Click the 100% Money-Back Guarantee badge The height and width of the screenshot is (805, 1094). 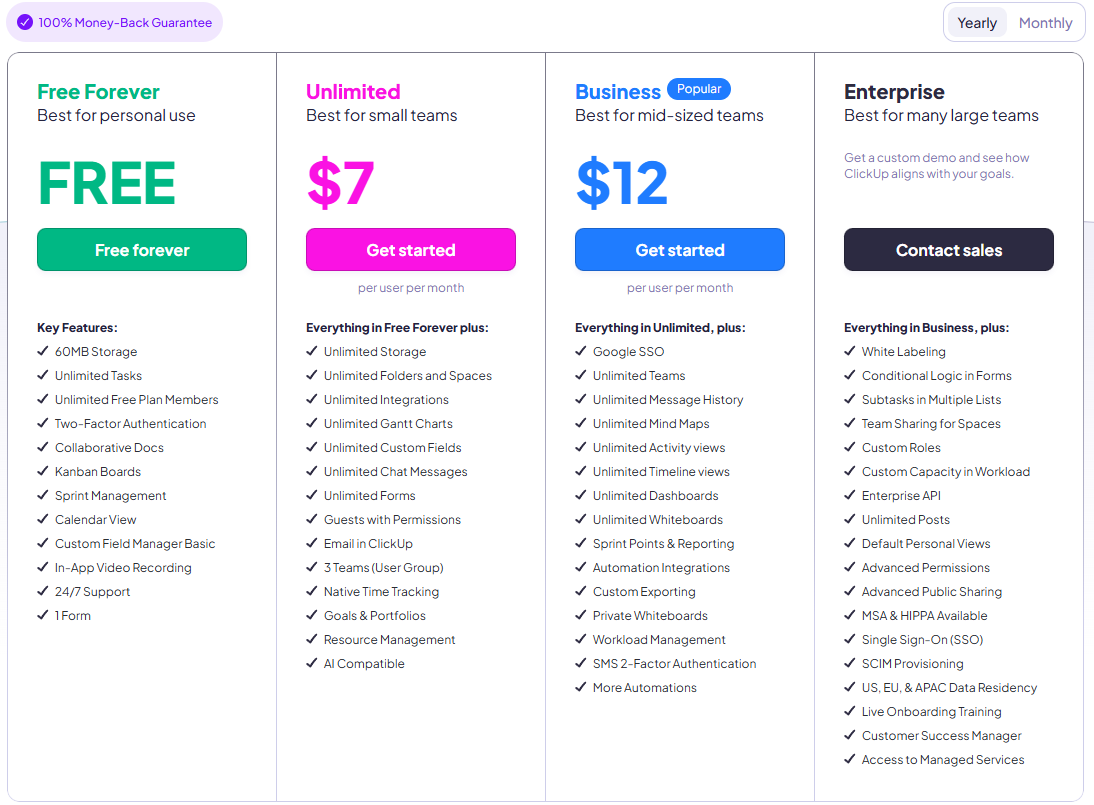113,21
